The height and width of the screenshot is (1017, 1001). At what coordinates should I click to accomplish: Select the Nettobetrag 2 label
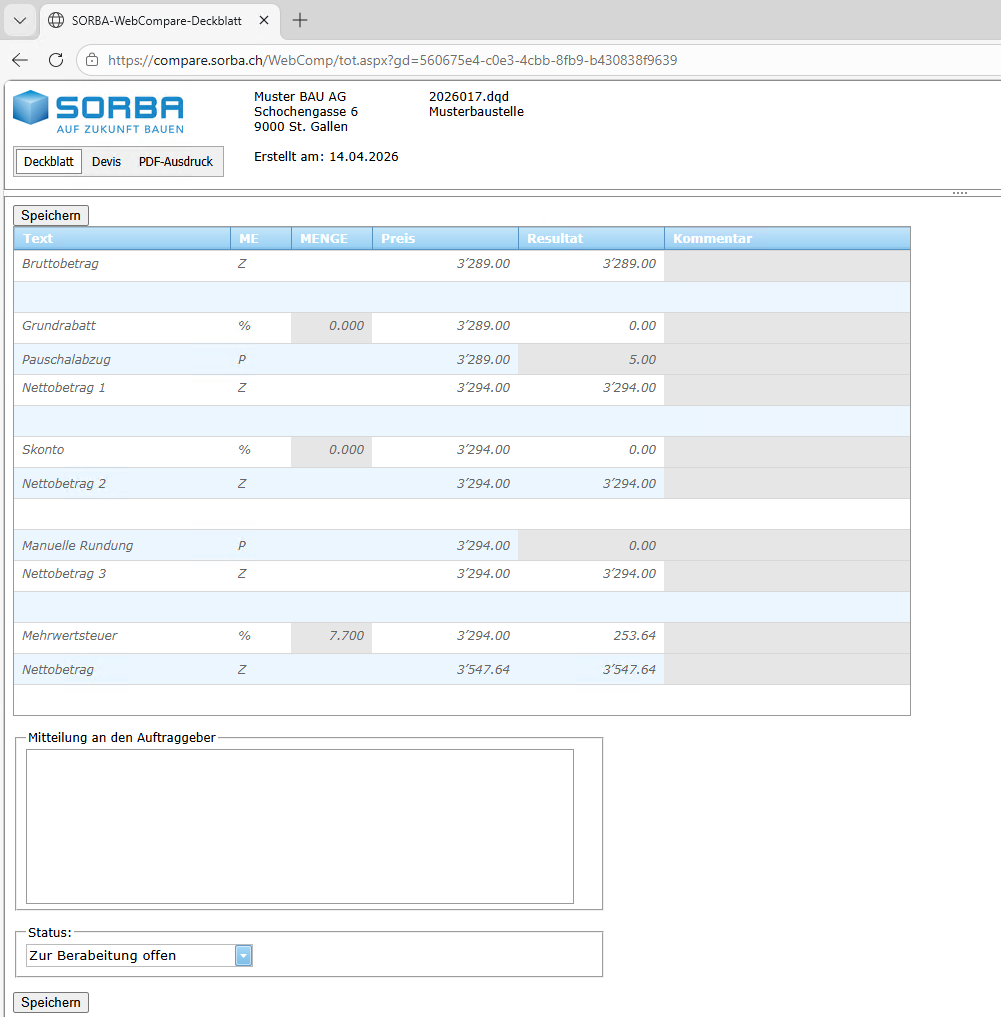(x=64, y=483)
